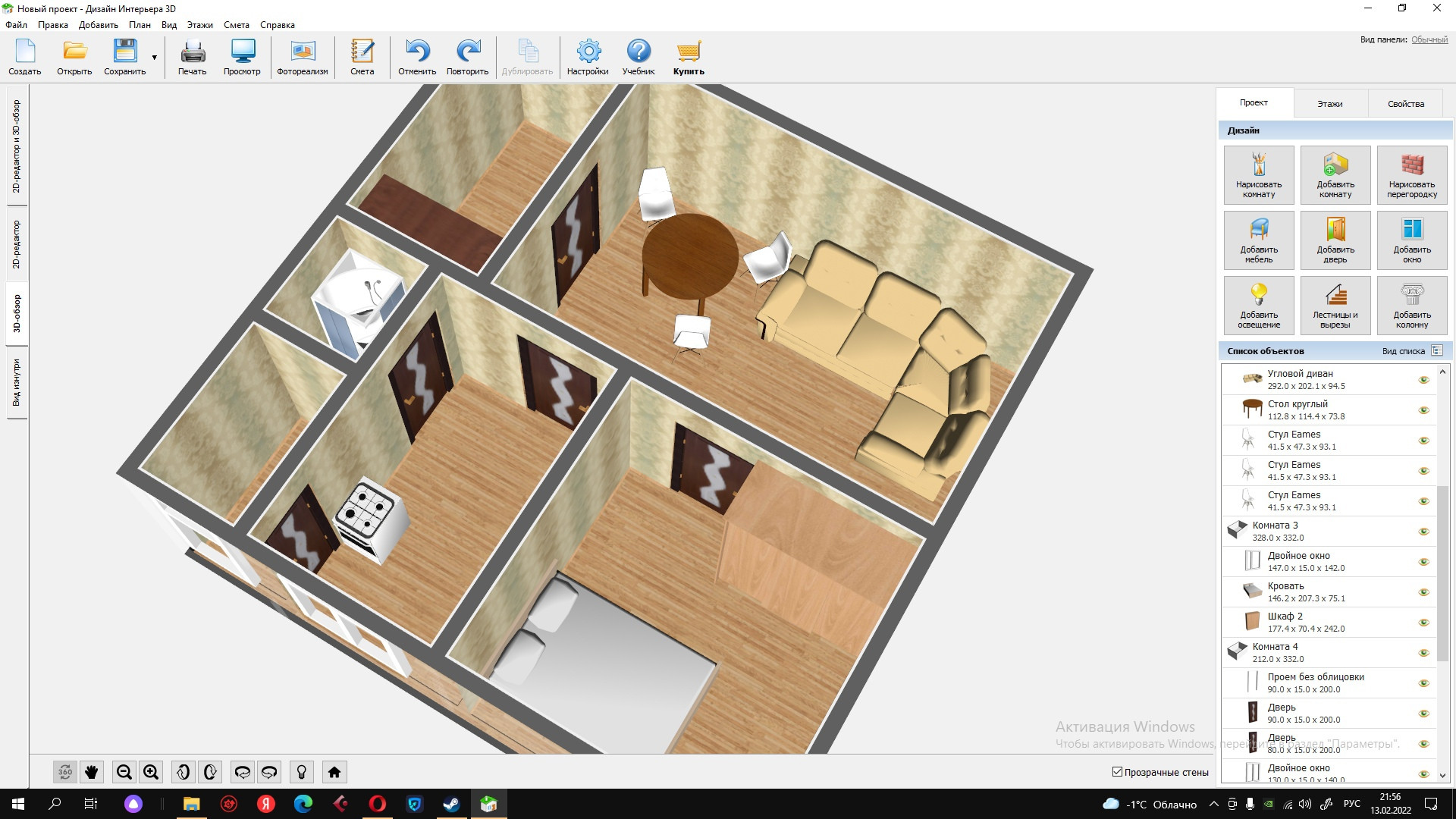Viewport: 1456px width, 819px height.
Task: Click Лестницы и вырезы icon
Action: pos(1335,295)
